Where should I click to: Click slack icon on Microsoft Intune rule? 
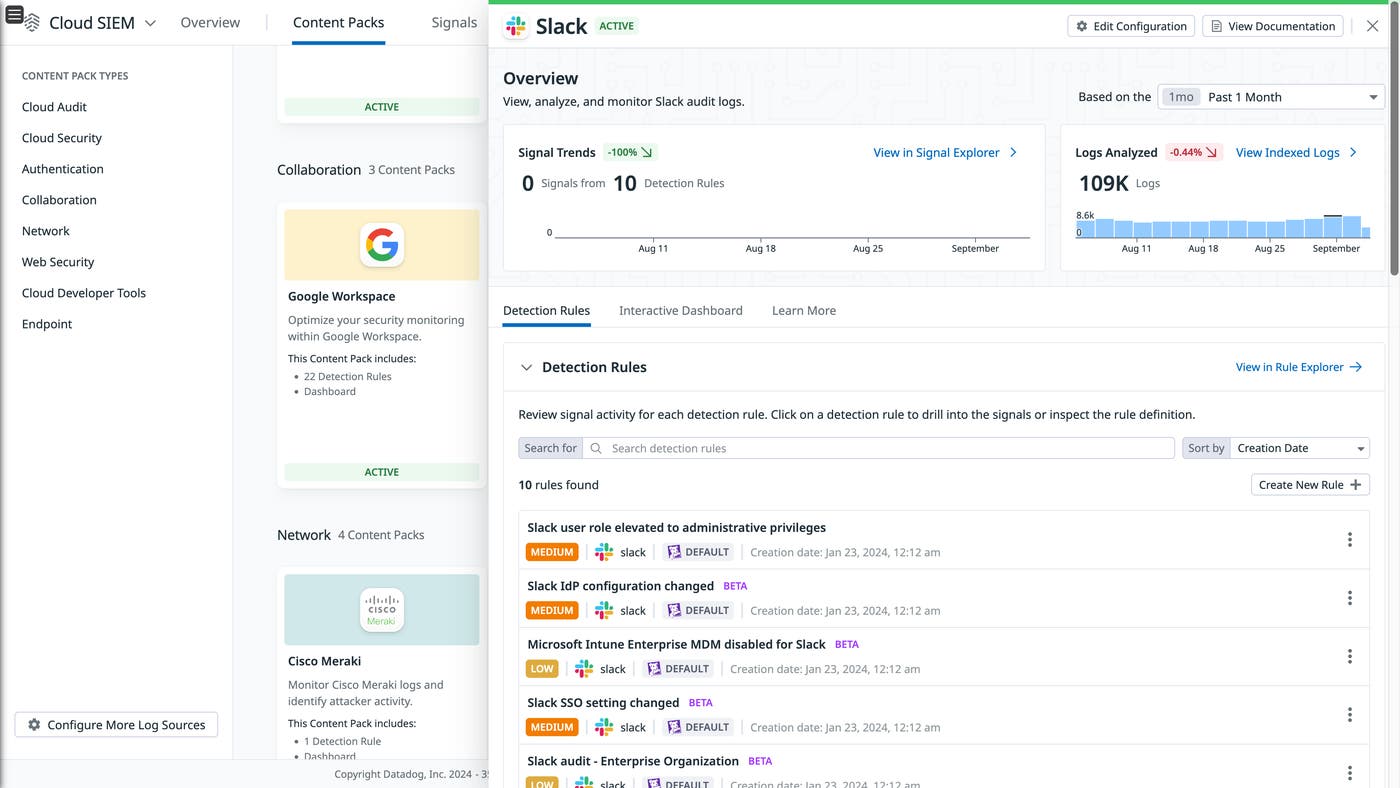[584, 669]
